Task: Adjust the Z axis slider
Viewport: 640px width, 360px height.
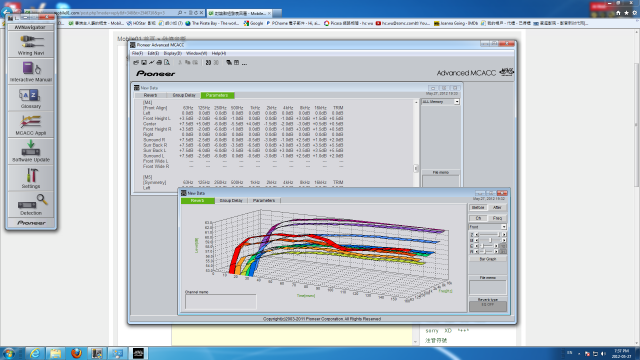Action: [490, 235]
